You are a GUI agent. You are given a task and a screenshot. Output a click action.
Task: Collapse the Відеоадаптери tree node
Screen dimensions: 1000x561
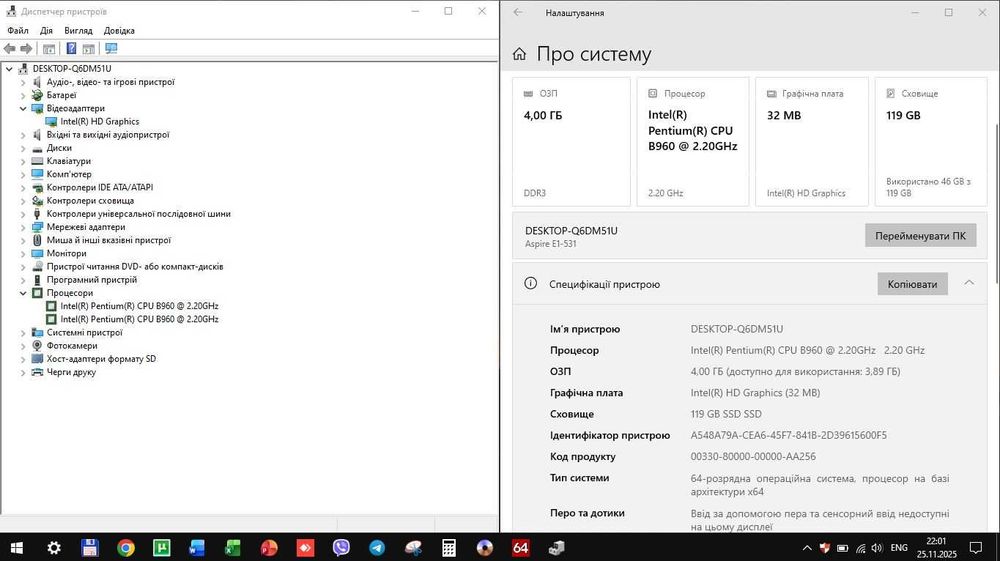click(23, 108)
